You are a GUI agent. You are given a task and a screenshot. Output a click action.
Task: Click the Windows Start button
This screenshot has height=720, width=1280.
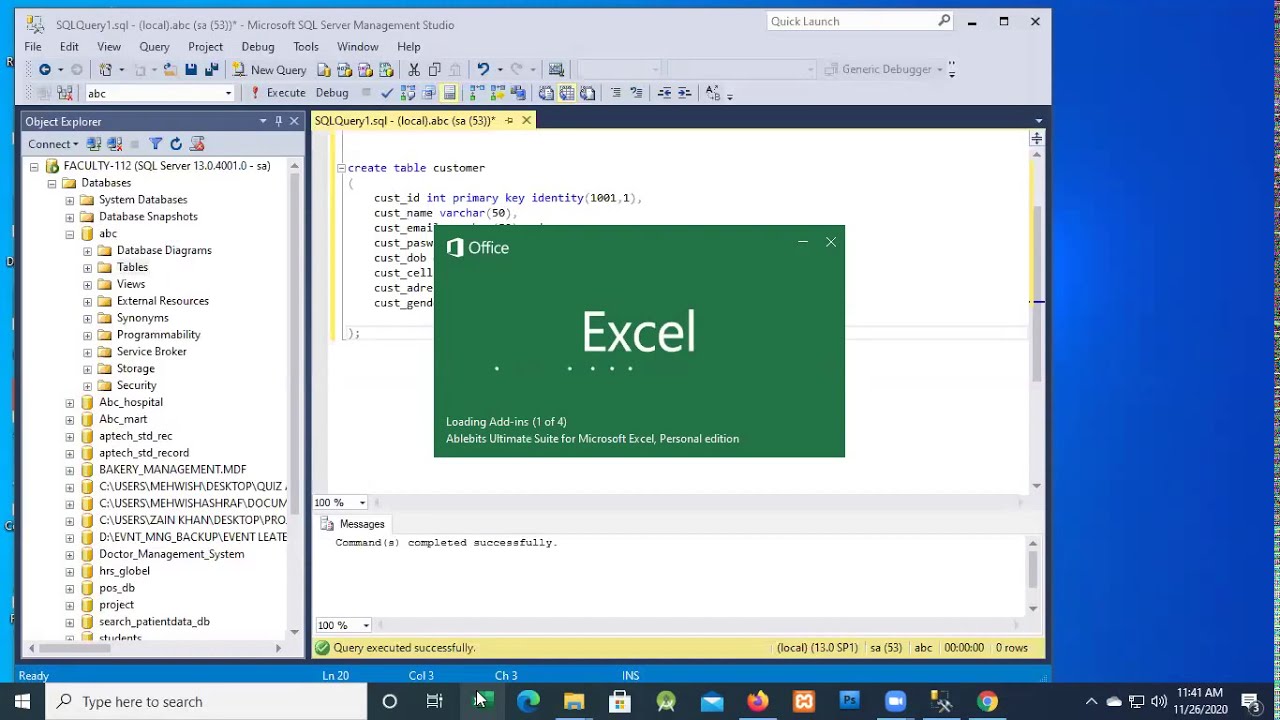(22, 702)
